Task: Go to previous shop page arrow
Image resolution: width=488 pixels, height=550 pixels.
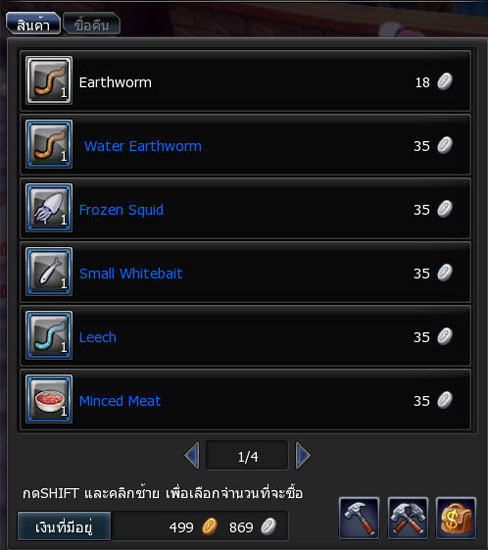Action: pos(192,456)
